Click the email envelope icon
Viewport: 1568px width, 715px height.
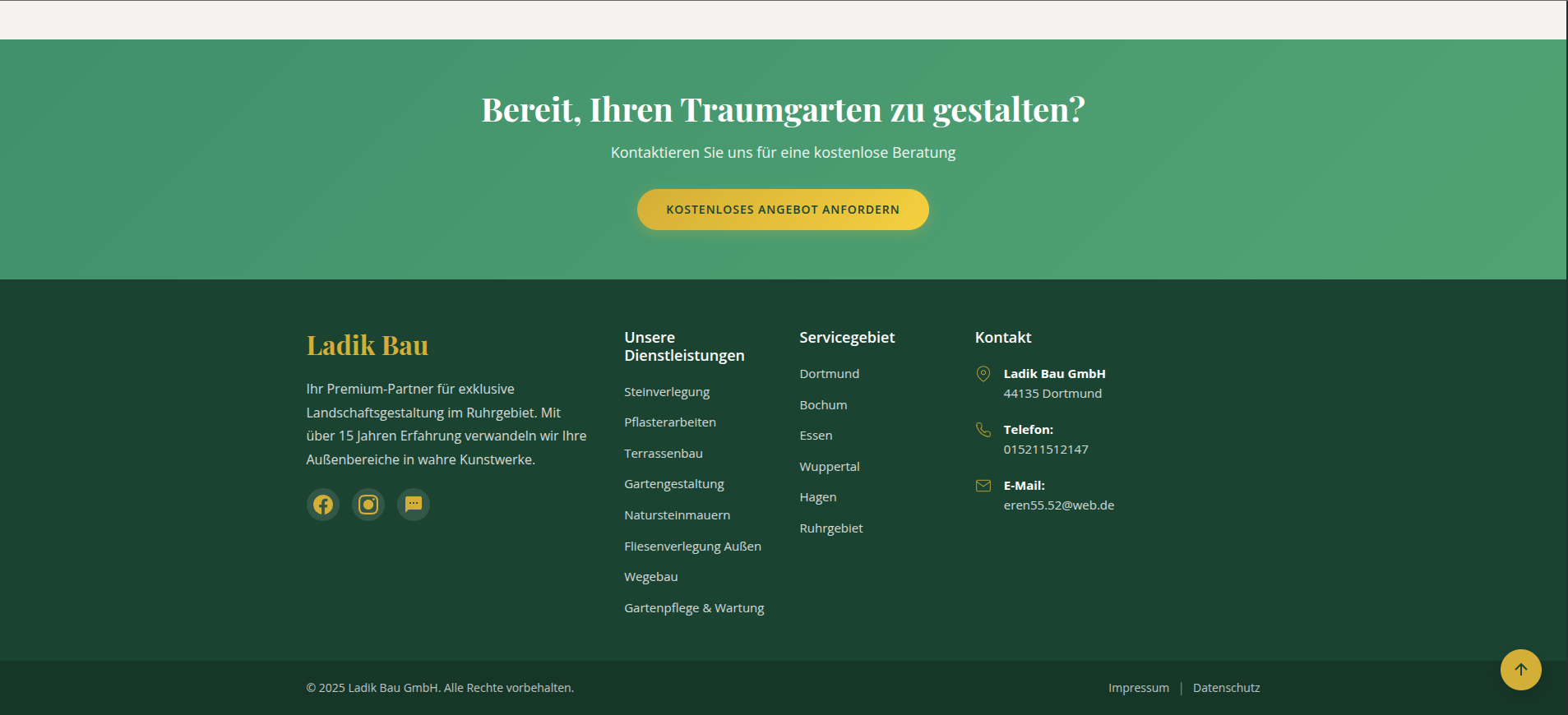point(983,486)
